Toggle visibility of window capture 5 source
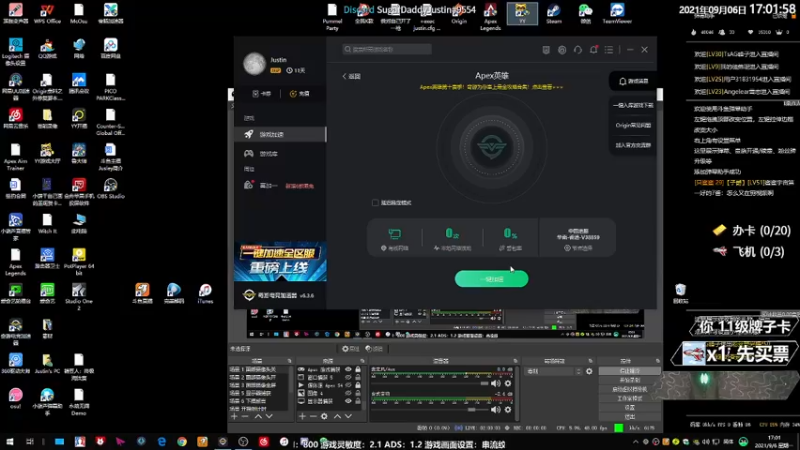 click(x=348, y=377)
